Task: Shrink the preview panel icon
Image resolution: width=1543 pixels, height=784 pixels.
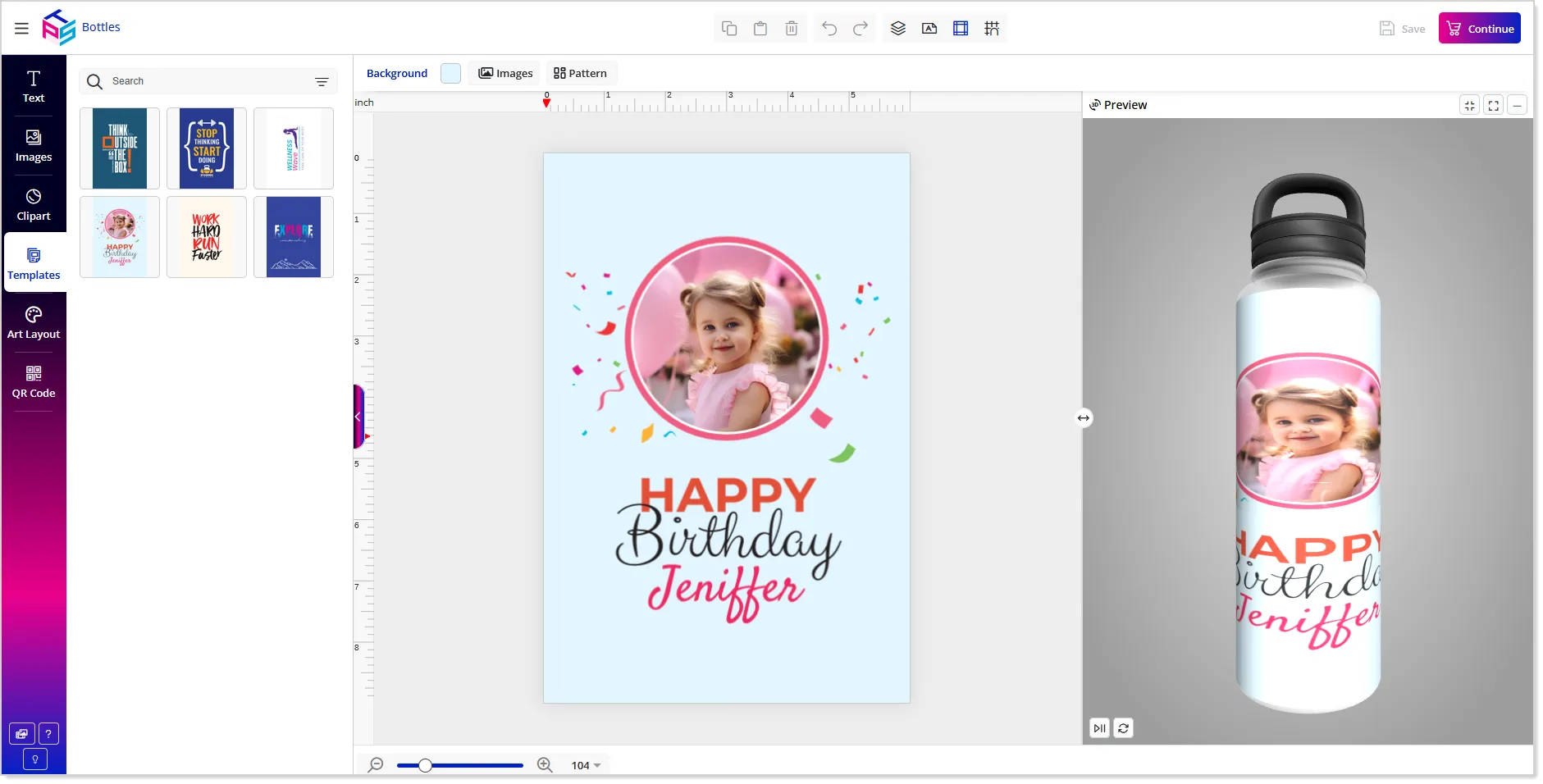Action: click(x=1470, y=105)
